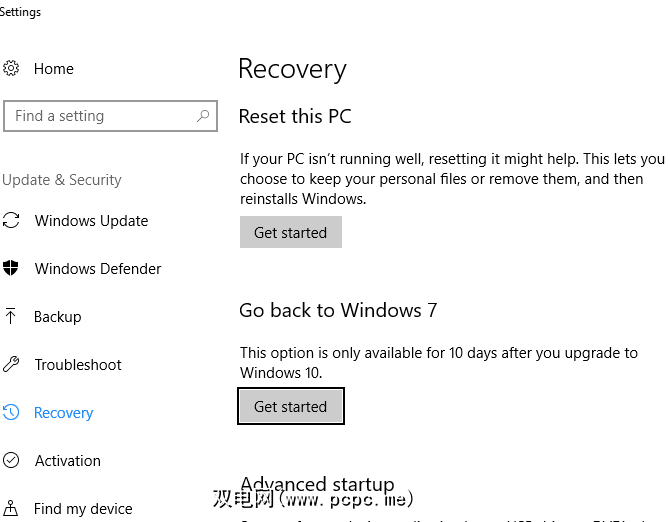The width and height of the screenshot is (670, 522).
Task: Open the Find my device label
Action: 83,509
